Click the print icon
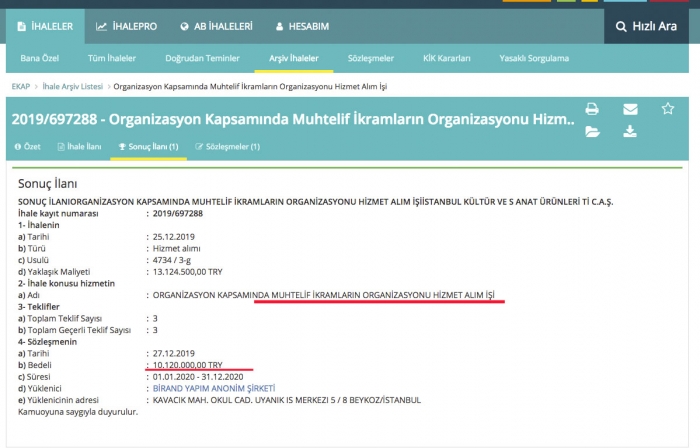This screenshot has height=448, width=700. [x=592, y=109]
